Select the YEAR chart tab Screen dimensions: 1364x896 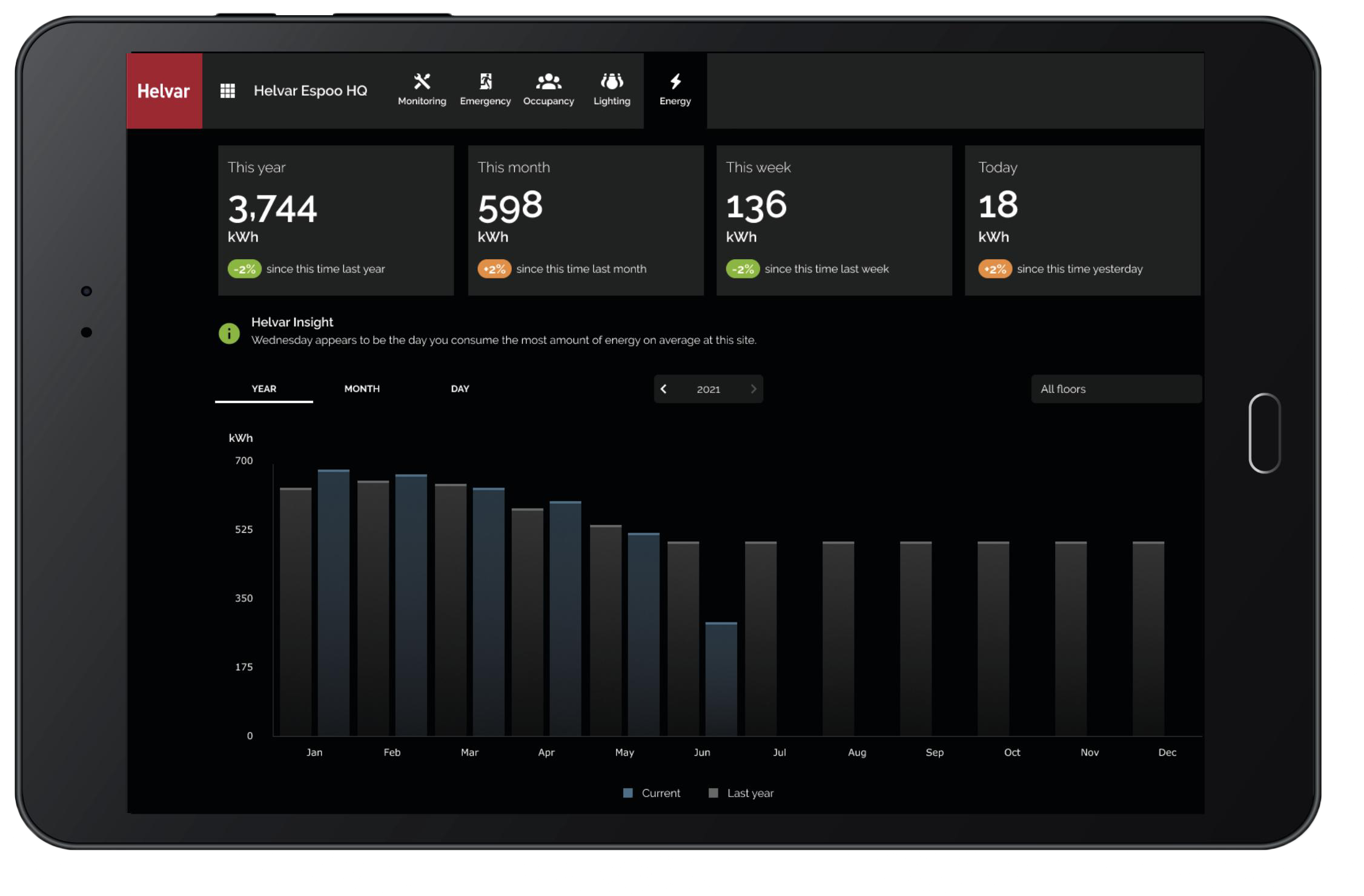(x=264, y=389)
